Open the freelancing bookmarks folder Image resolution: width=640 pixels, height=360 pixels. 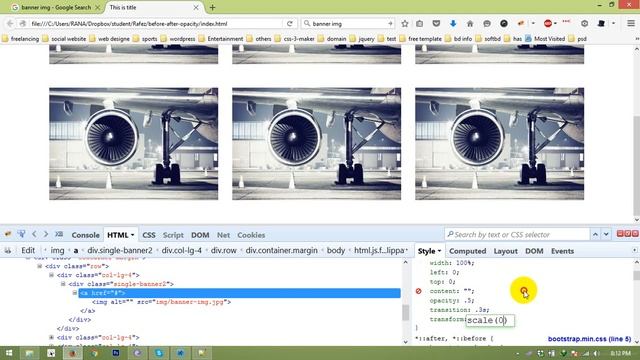(x=20, y=39)
